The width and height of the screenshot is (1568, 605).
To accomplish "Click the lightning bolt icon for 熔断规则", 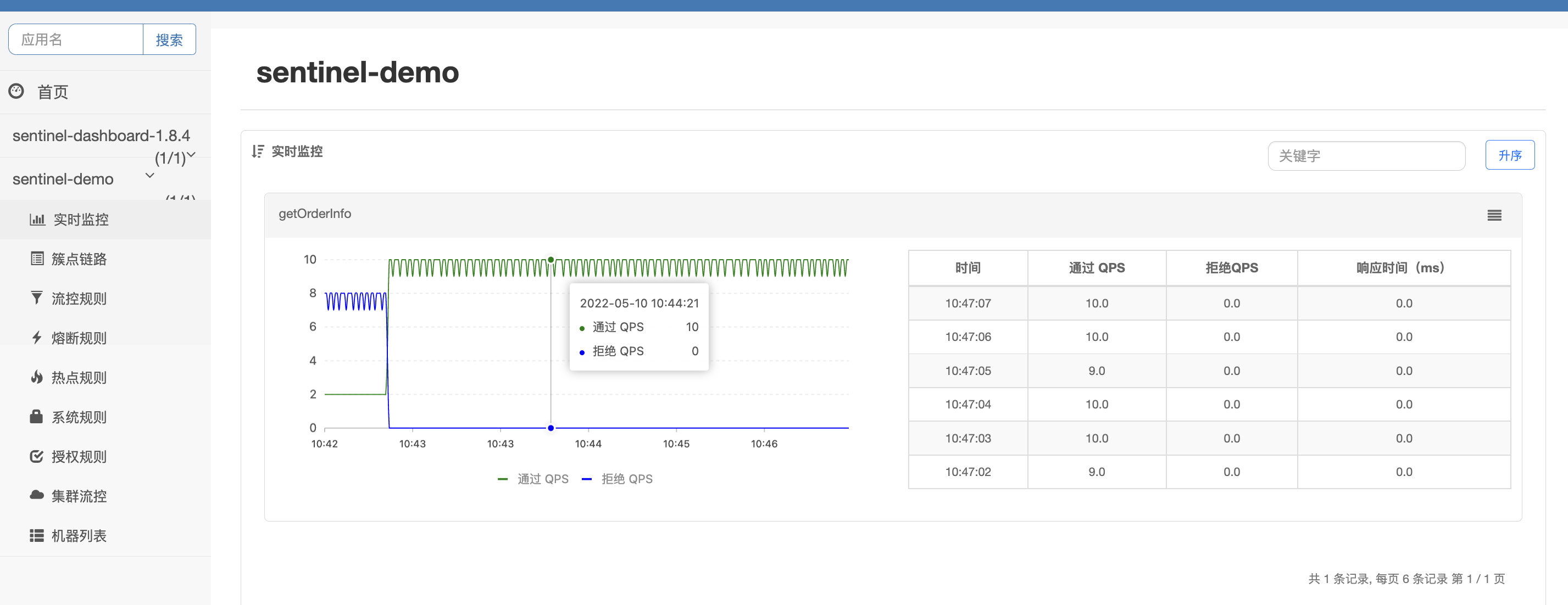I will click(37, 338).
